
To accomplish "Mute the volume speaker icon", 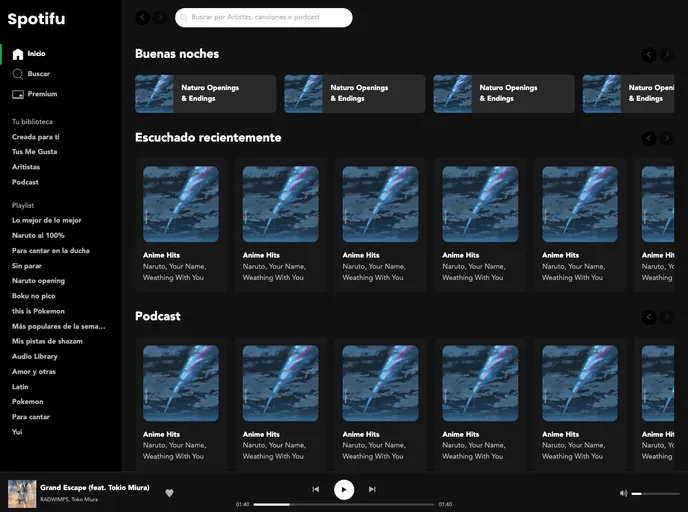I will click(623, 493).
